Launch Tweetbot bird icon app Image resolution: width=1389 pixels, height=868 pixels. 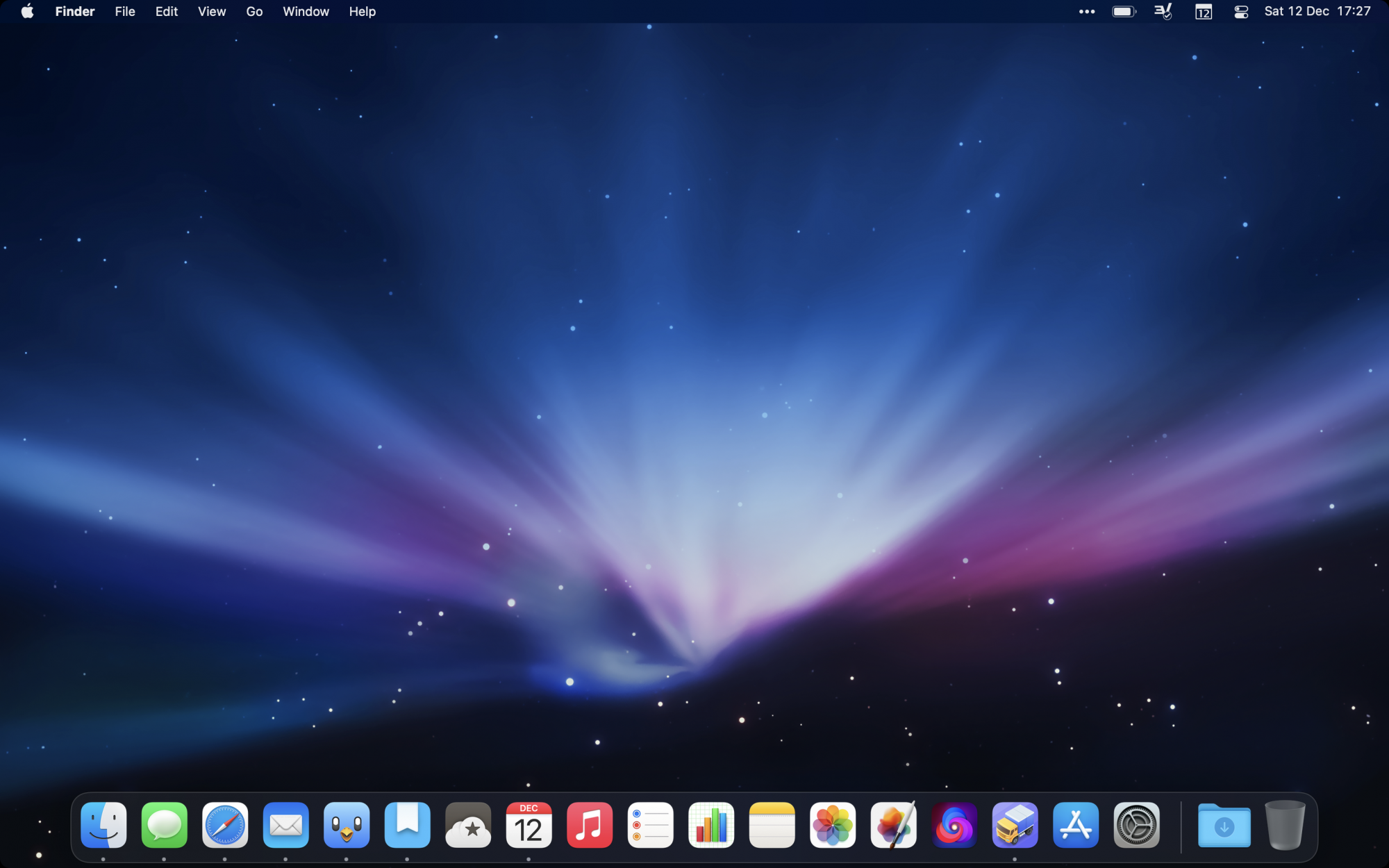click(x=347, y=825)
